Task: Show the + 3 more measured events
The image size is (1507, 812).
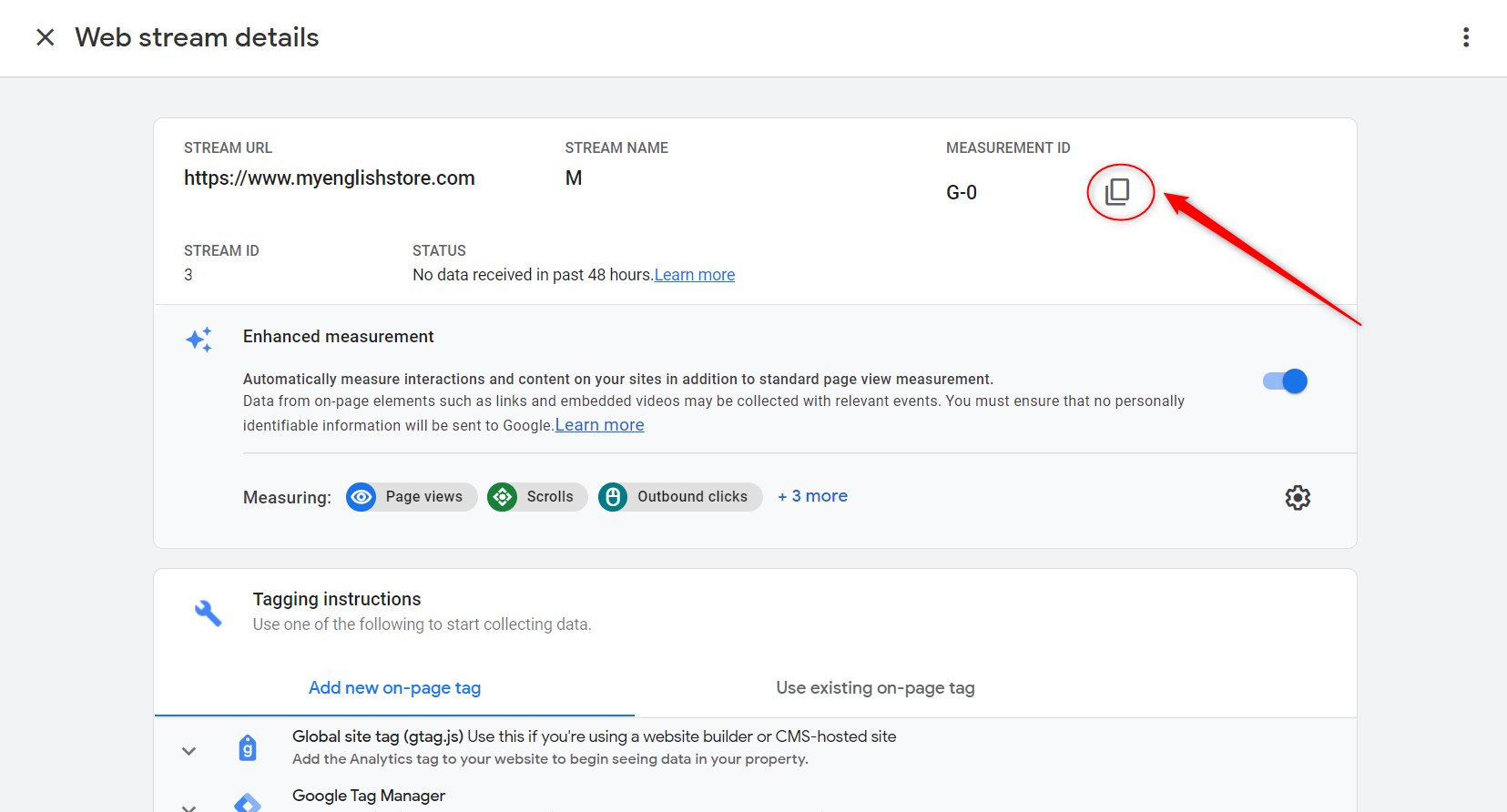Action: click(812, 496)
